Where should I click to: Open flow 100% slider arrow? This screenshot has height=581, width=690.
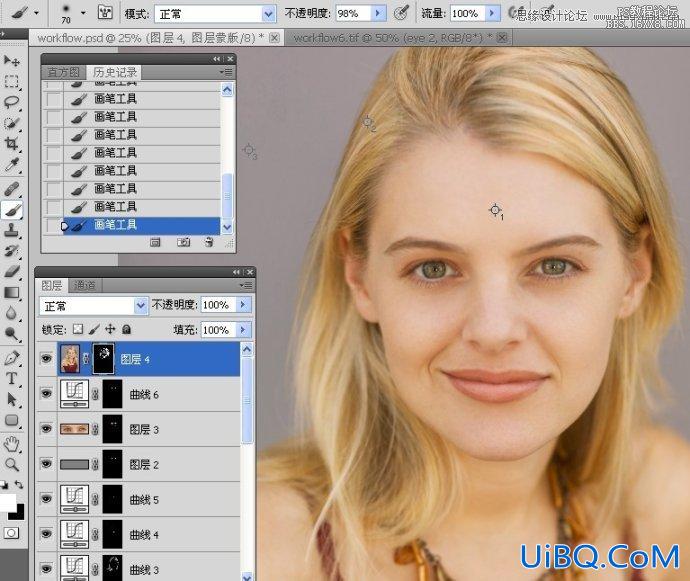[492, 14]
